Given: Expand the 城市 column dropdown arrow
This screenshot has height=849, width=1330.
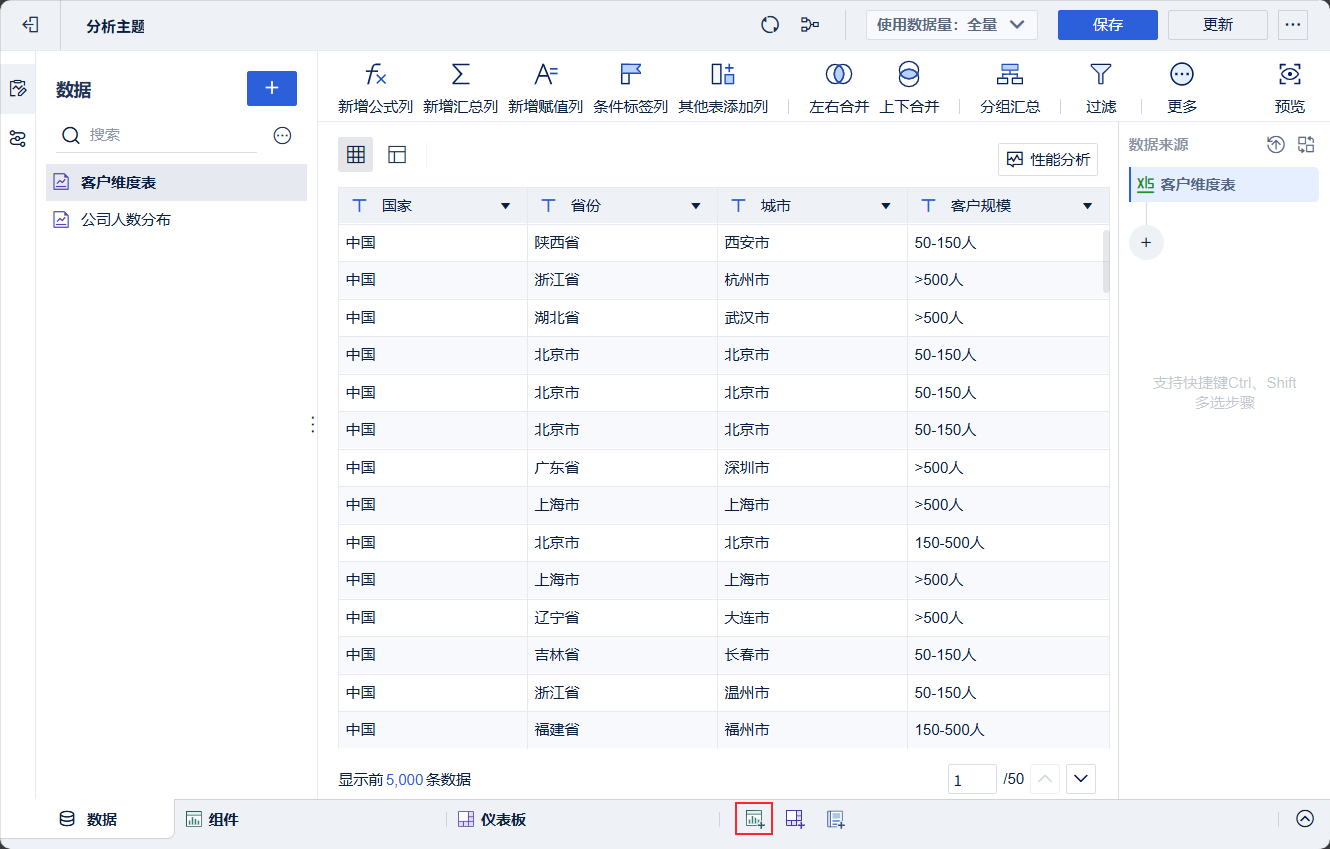Looking at the screenshot, I should tap(886, 206).
